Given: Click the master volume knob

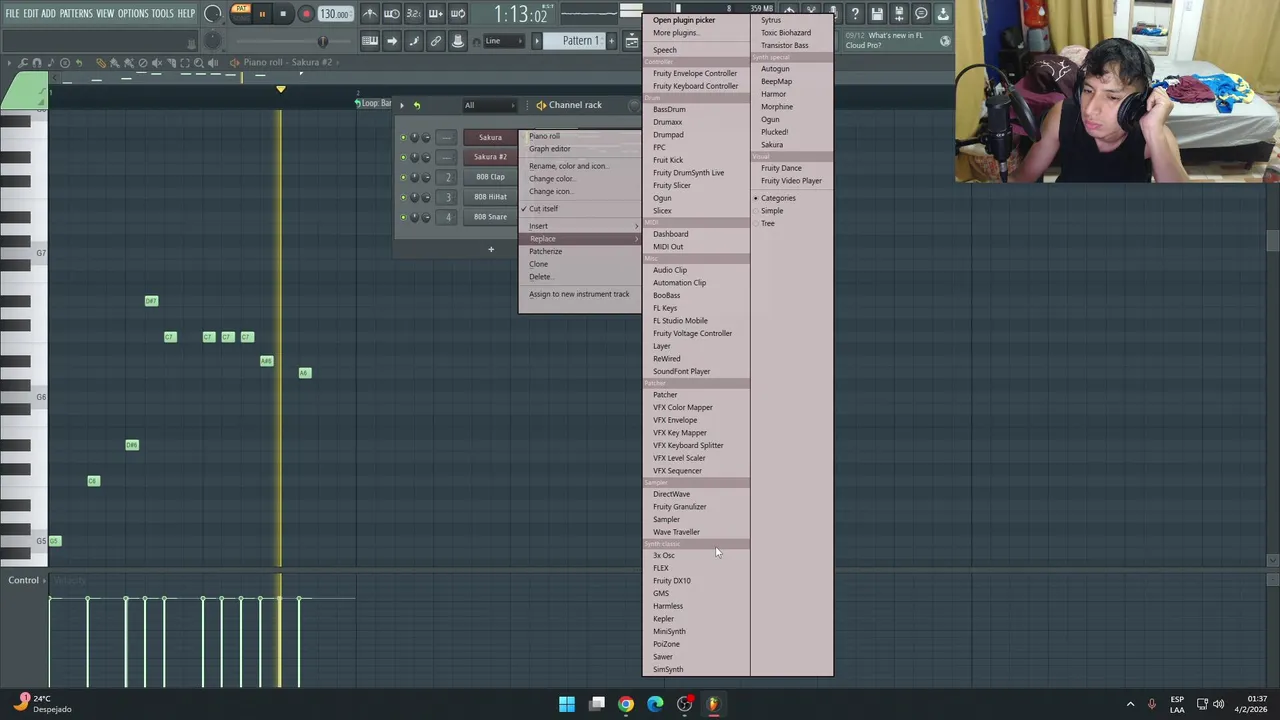Looking at the screenshot, I should click(213, 14).
